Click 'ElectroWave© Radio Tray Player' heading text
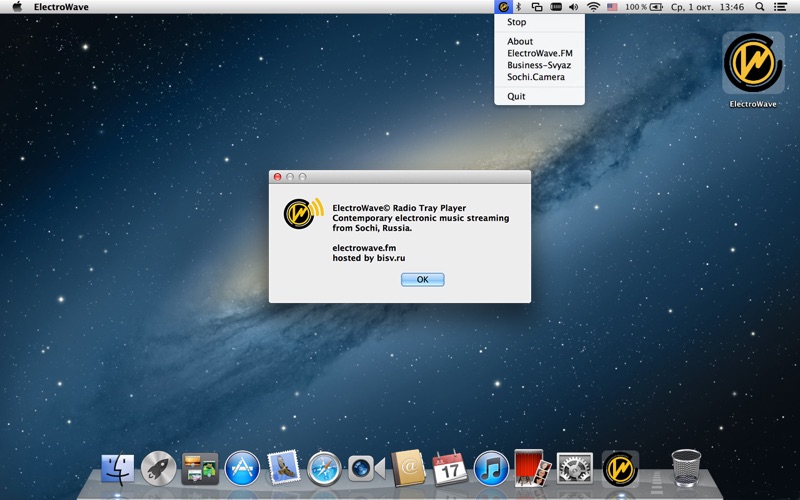Image resolution: width=800 pixels, height=500 pixels. [399, 208]
